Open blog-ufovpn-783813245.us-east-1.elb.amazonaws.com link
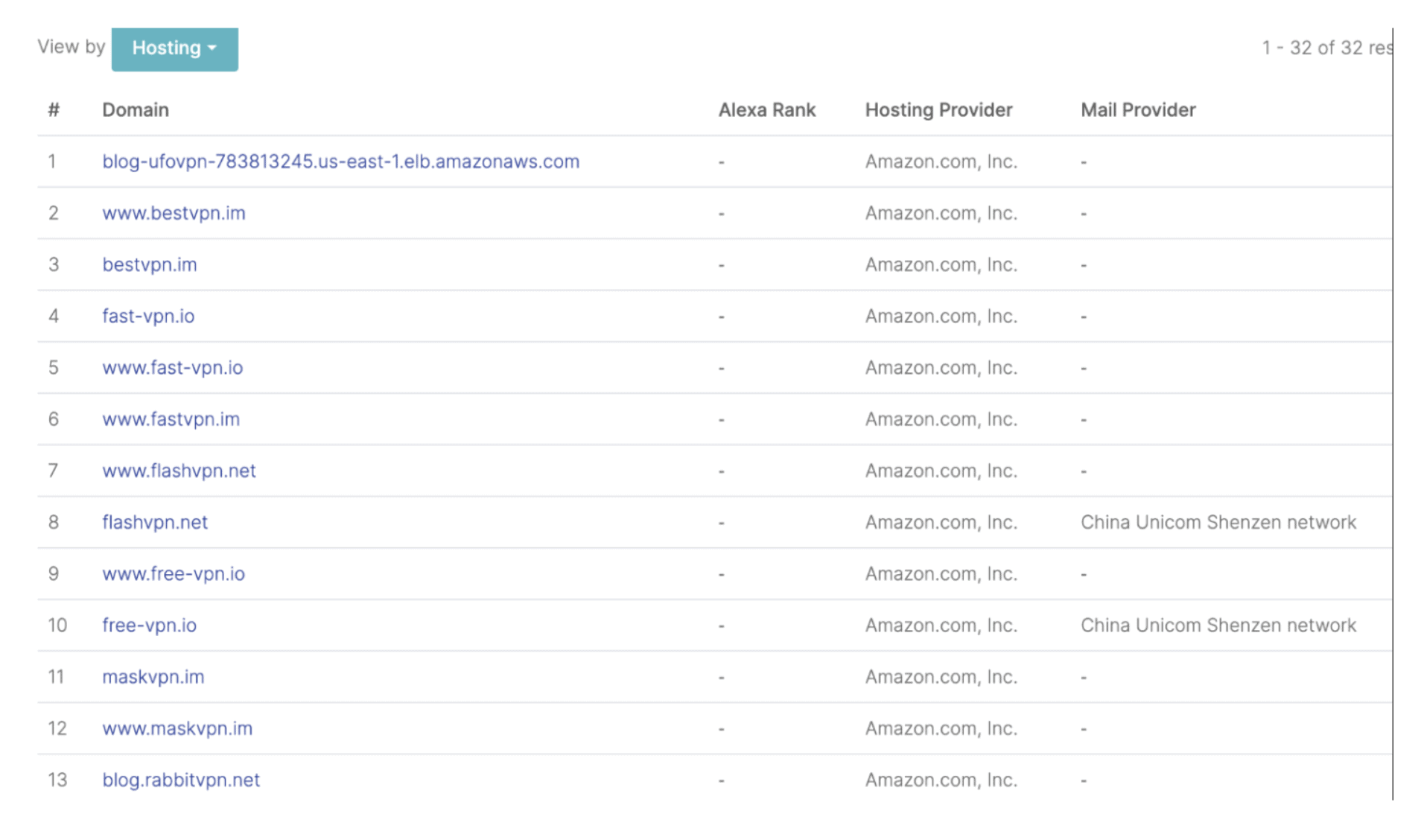Viewport: 1421px width, 840px height. click(x=340, y=162)
